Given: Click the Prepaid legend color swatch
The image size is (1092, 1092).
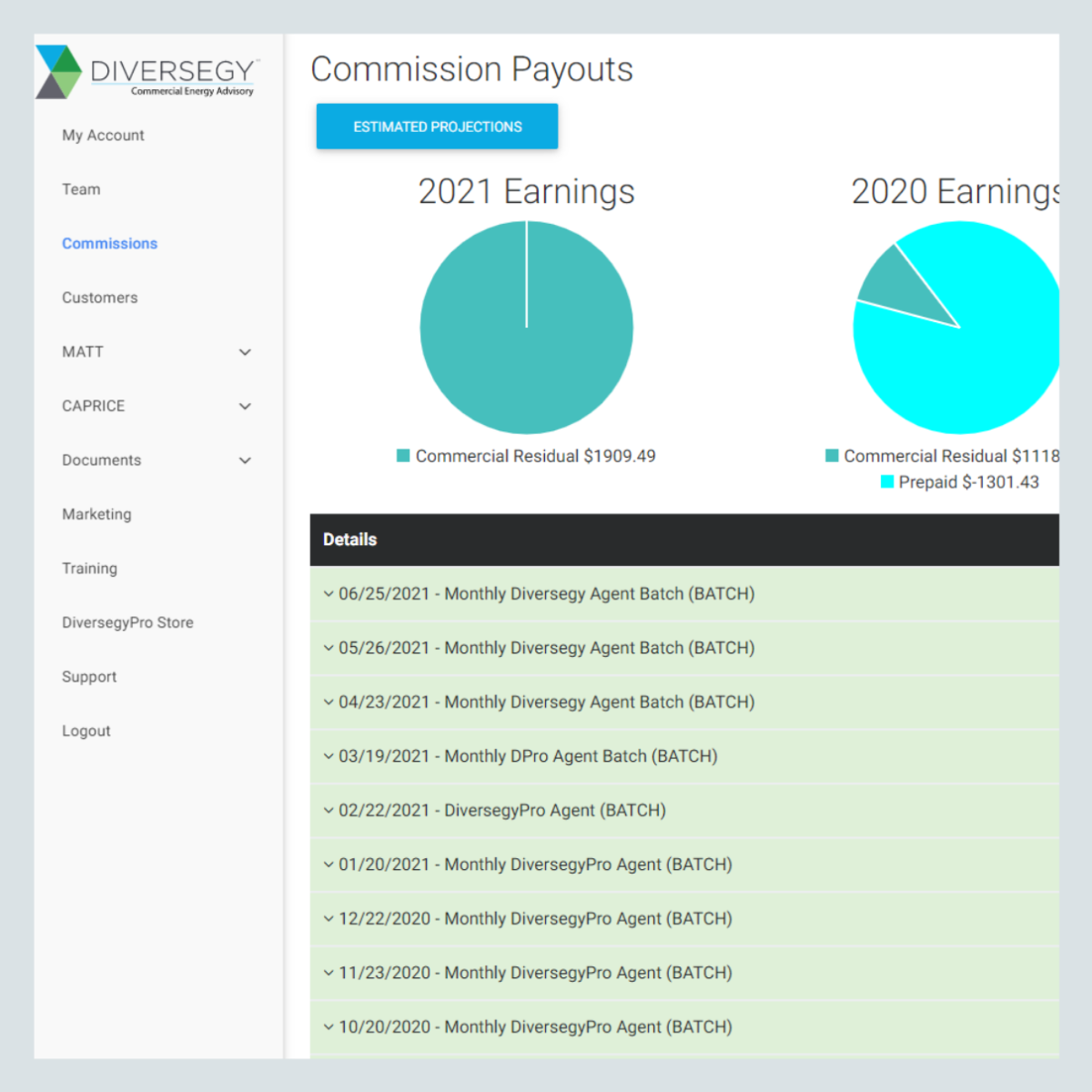Looking at the screenshot, I should [x=887, y=482].
